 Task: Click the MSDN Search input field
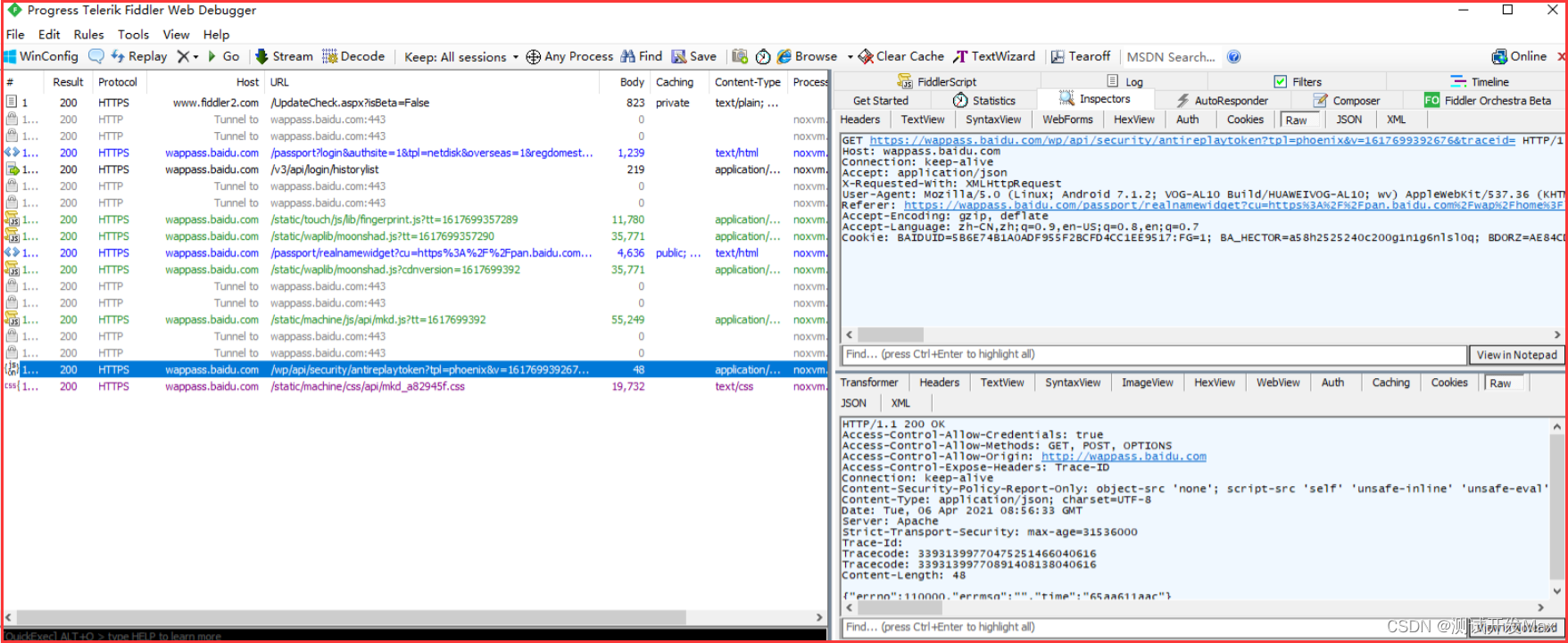1171,57
